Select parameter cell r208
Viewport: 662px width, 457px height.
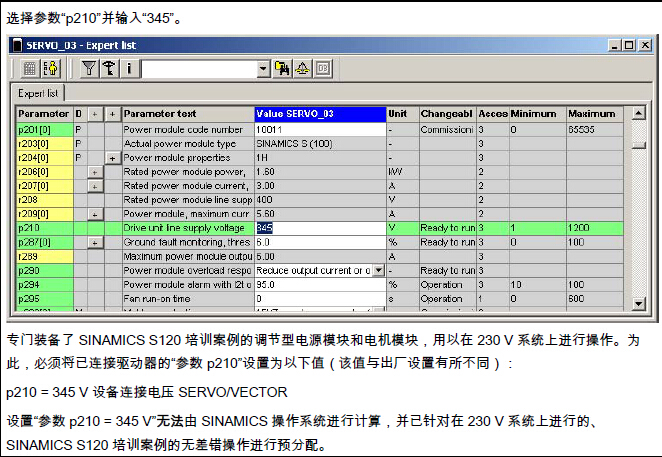pos(45,200)
